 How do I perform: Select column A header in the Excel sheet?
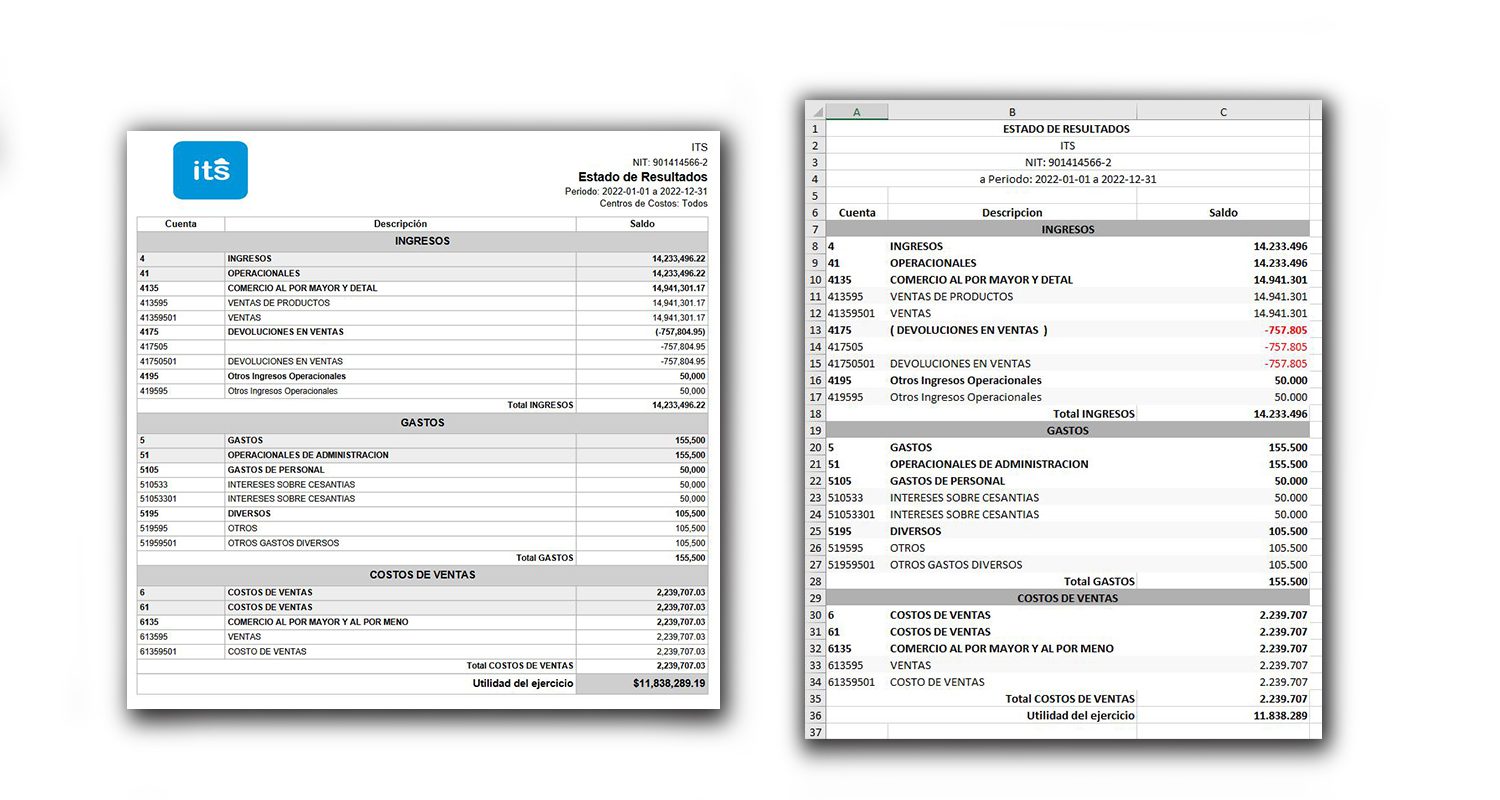tap(857, 112)
